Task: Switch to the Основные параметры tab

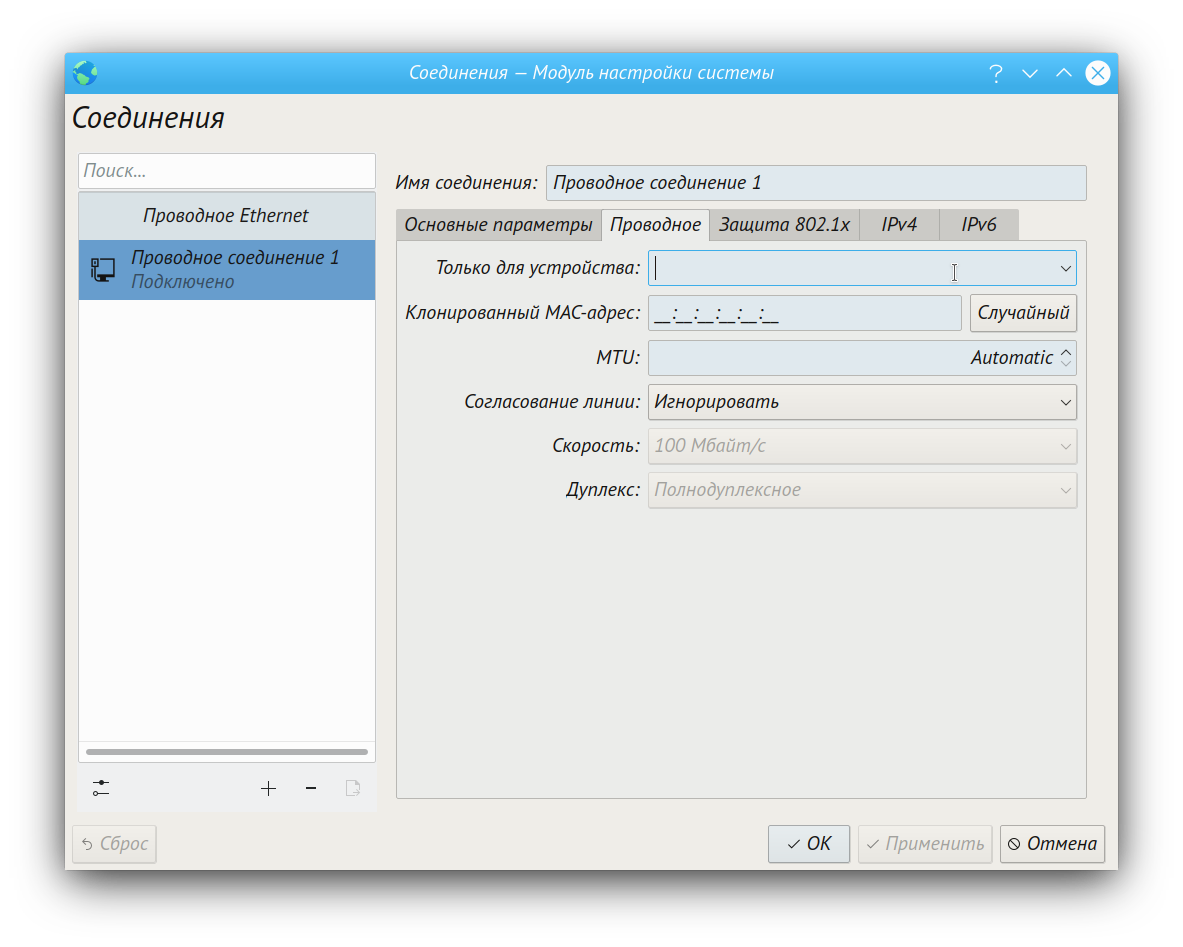Action: [498, 225]
